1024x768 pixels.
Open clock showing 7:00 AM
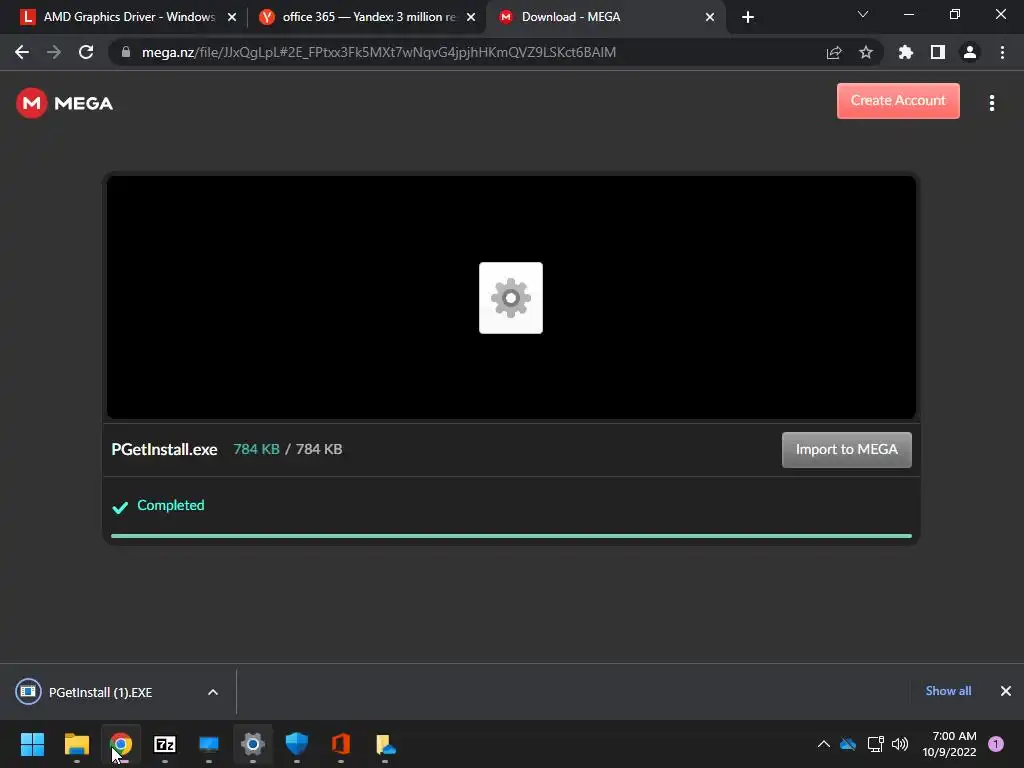[x=949, y=744]
